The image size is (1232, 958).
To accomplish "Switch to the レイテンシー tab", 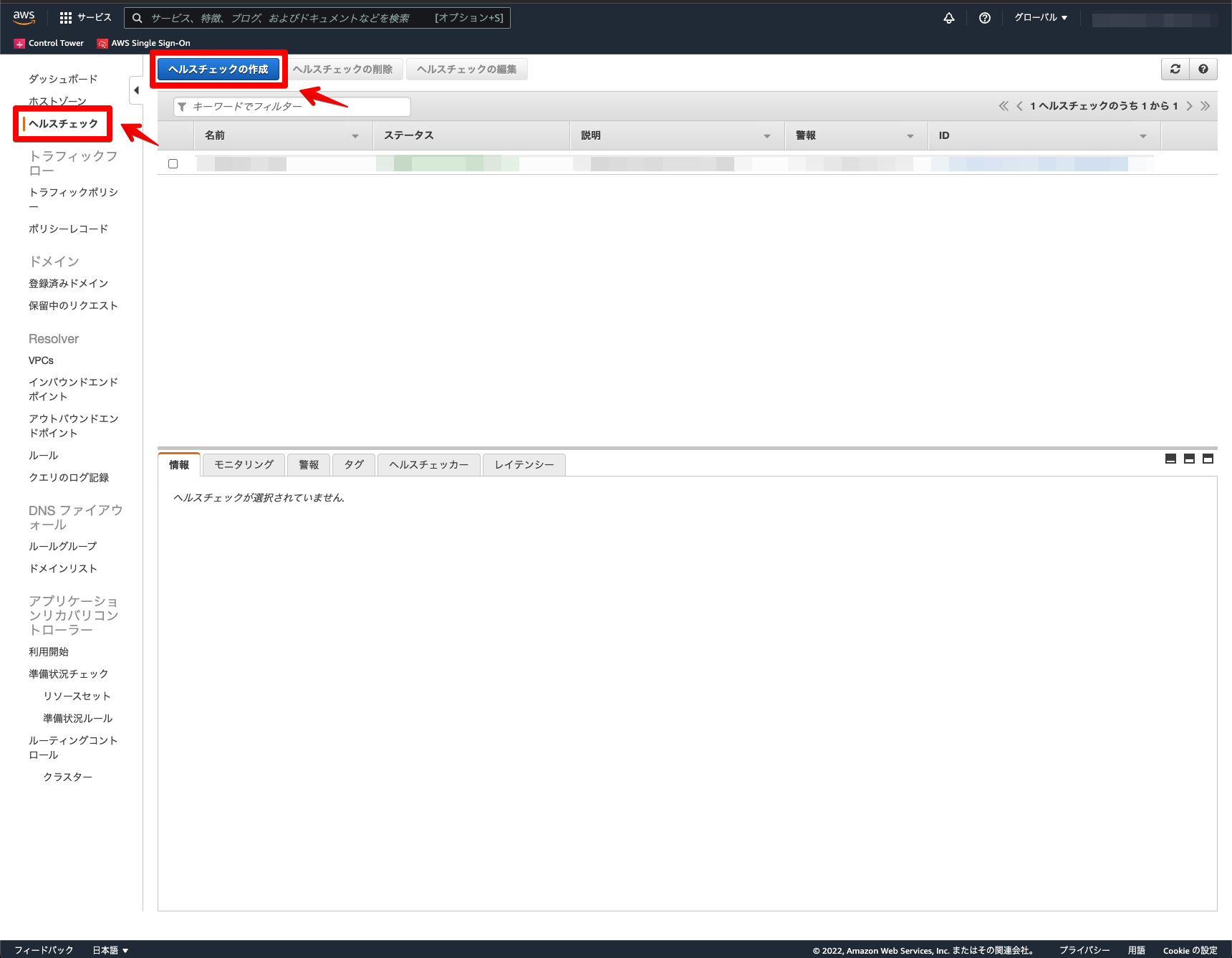I will pyautogui.click(x=524, y=465).
